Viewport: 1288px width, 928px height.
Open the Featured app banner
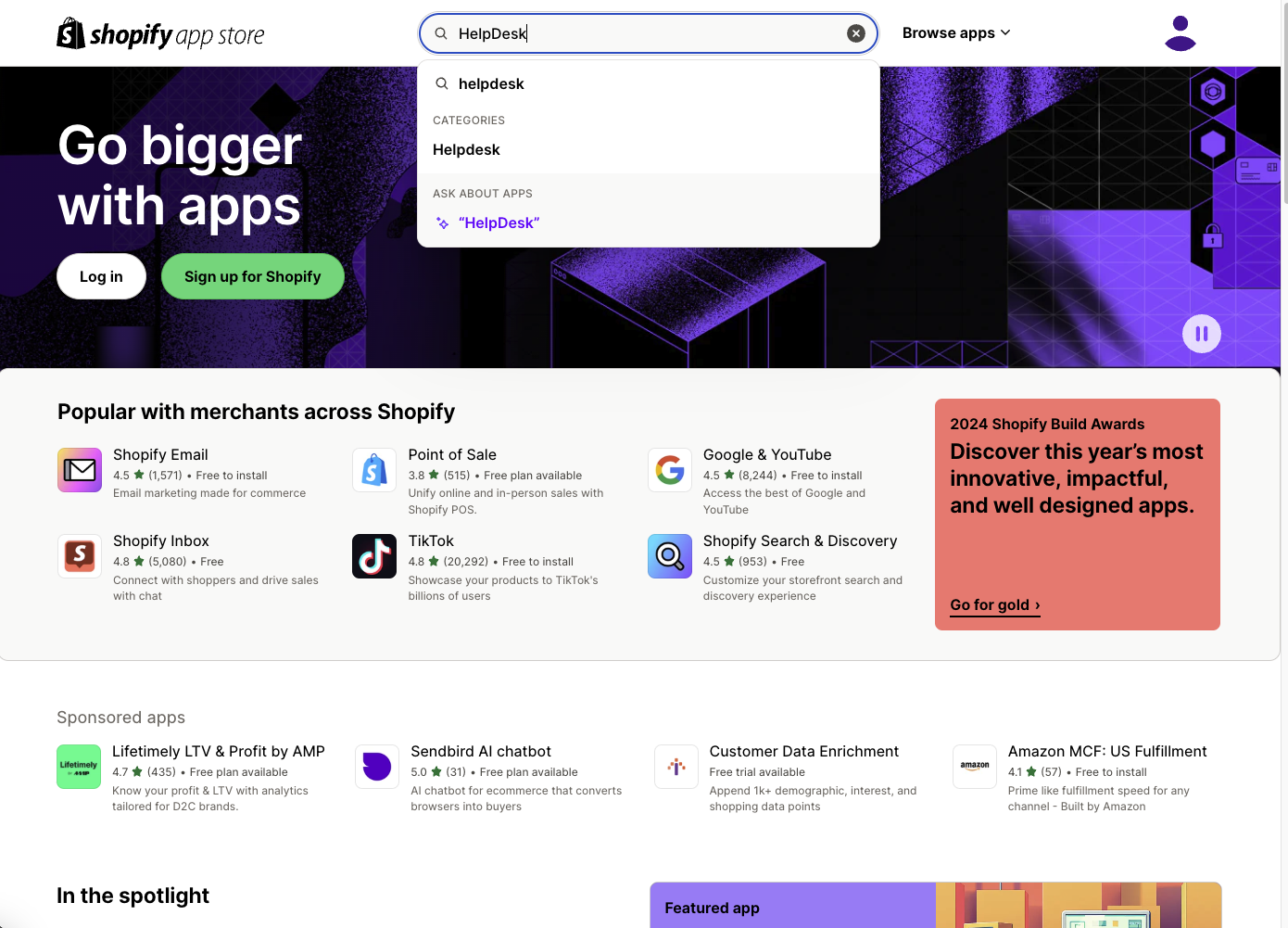click(936, 905)
